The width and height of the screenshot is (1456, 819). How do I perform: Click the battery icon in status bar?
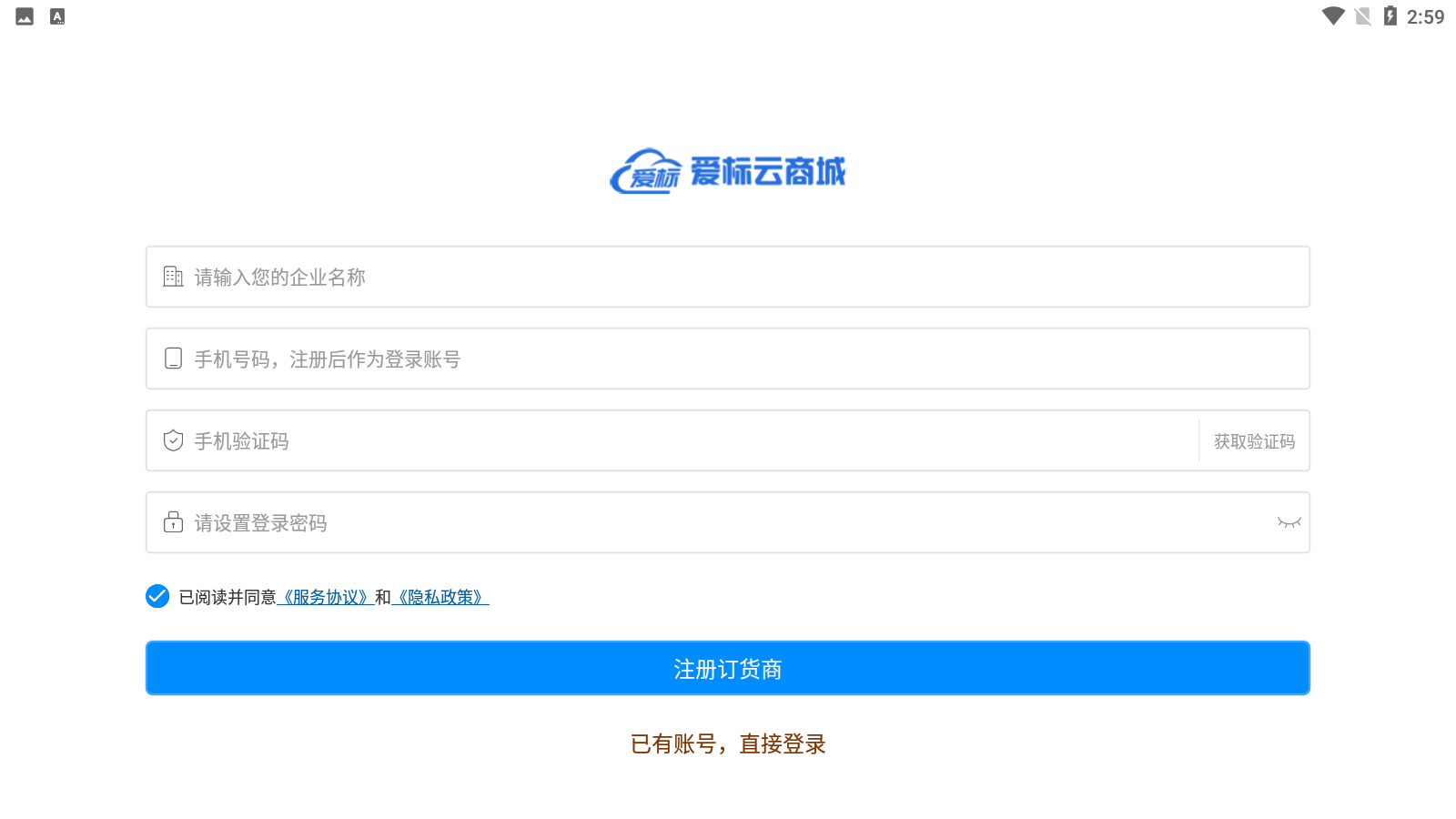1390,15
